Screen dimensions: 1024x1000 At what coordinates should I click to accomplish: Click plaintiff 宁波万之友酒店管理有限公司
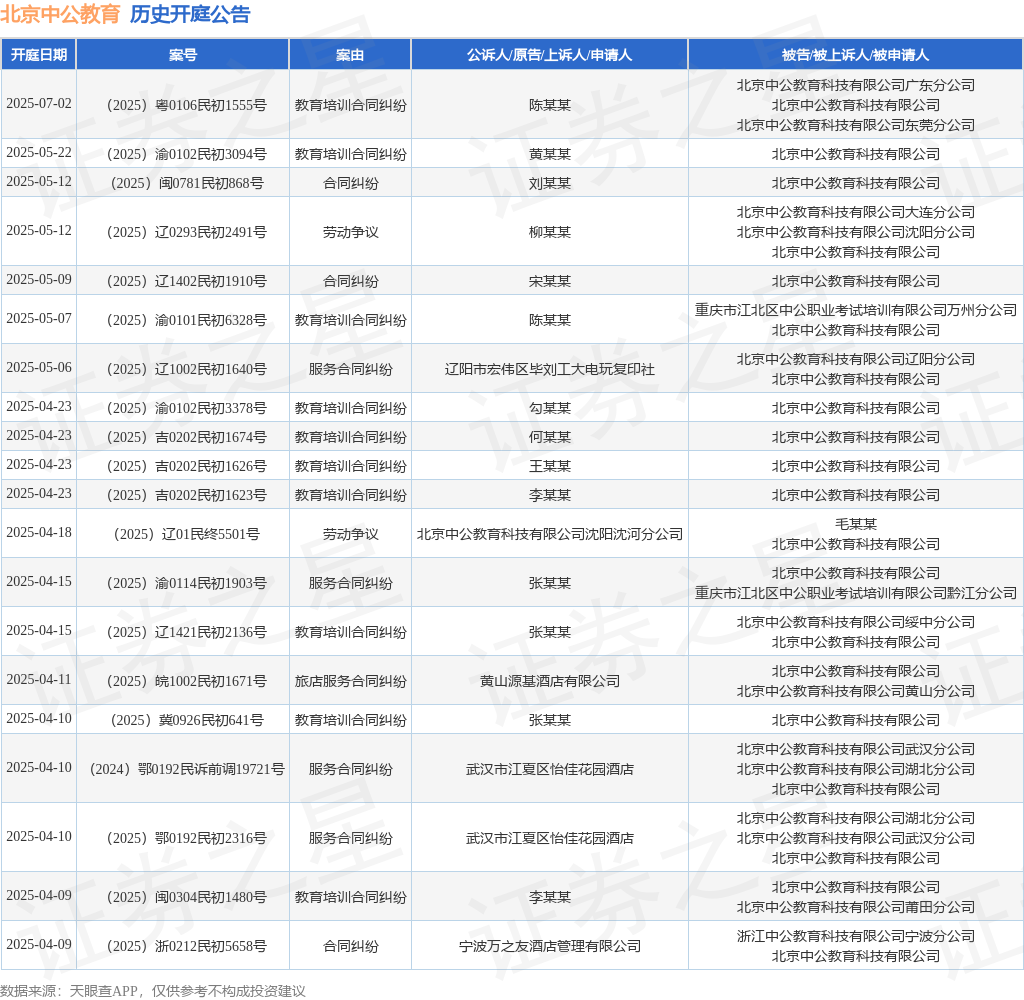550,946
